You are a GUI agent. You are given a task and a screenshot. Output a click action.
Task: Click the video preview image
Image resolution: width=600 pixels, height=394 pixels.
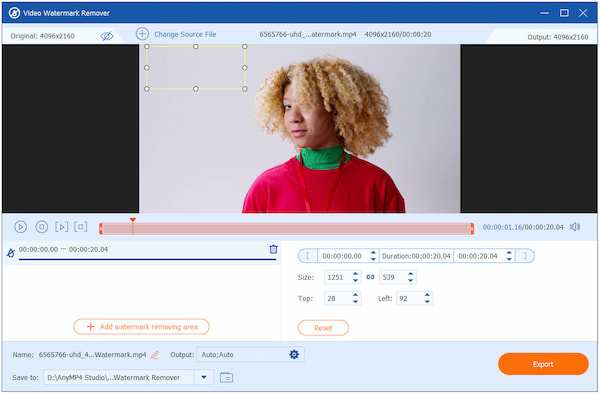[300, 129]
